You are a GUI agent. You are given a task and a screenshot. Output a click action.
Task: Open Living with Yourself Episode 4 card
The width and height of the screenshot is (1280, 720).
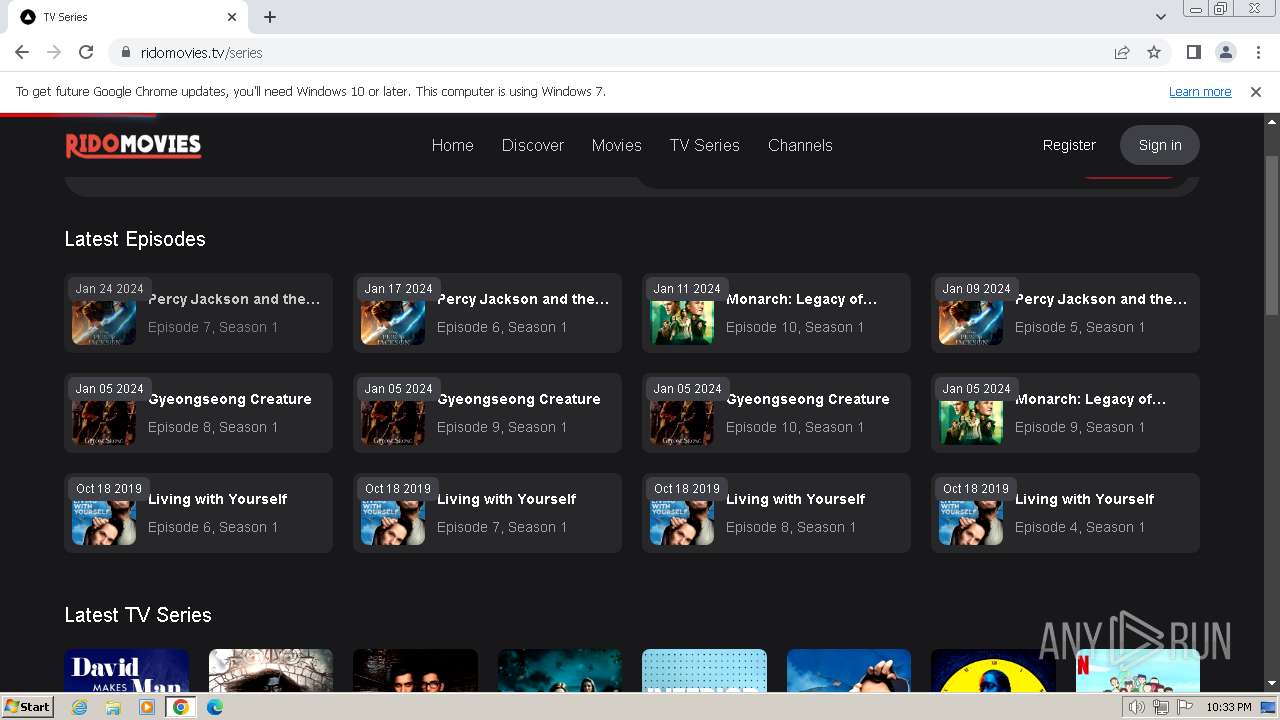1065,513
